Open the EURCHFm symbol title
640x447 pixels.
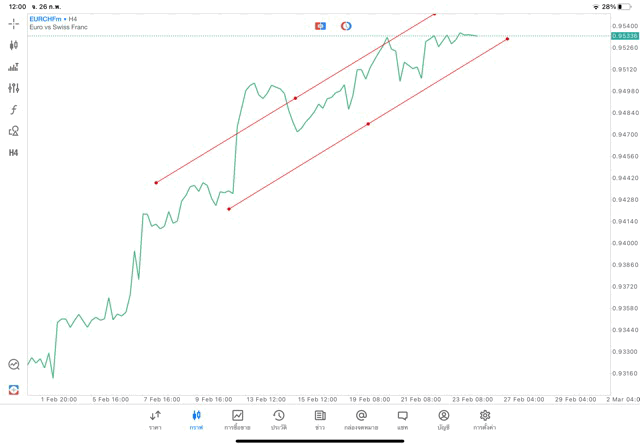(x=46, y=18)
